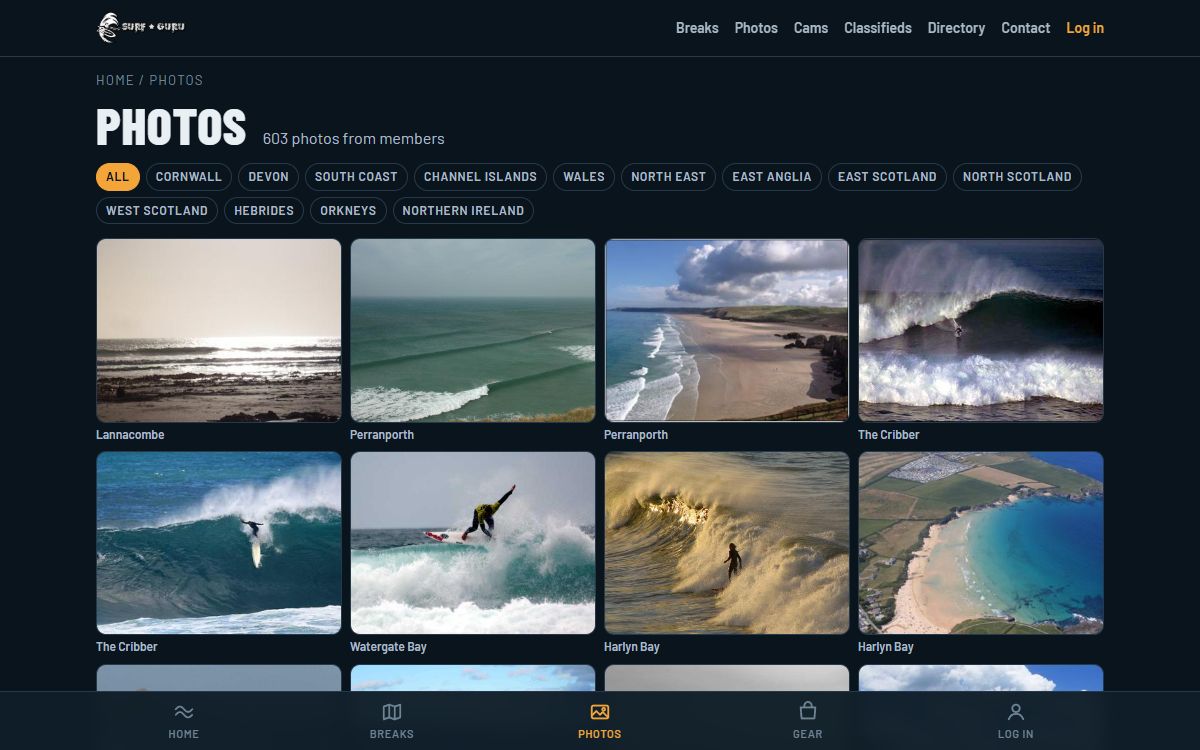Tap the Home wave icon in bottom bar

pyautogui.click(x=184, y=712)
